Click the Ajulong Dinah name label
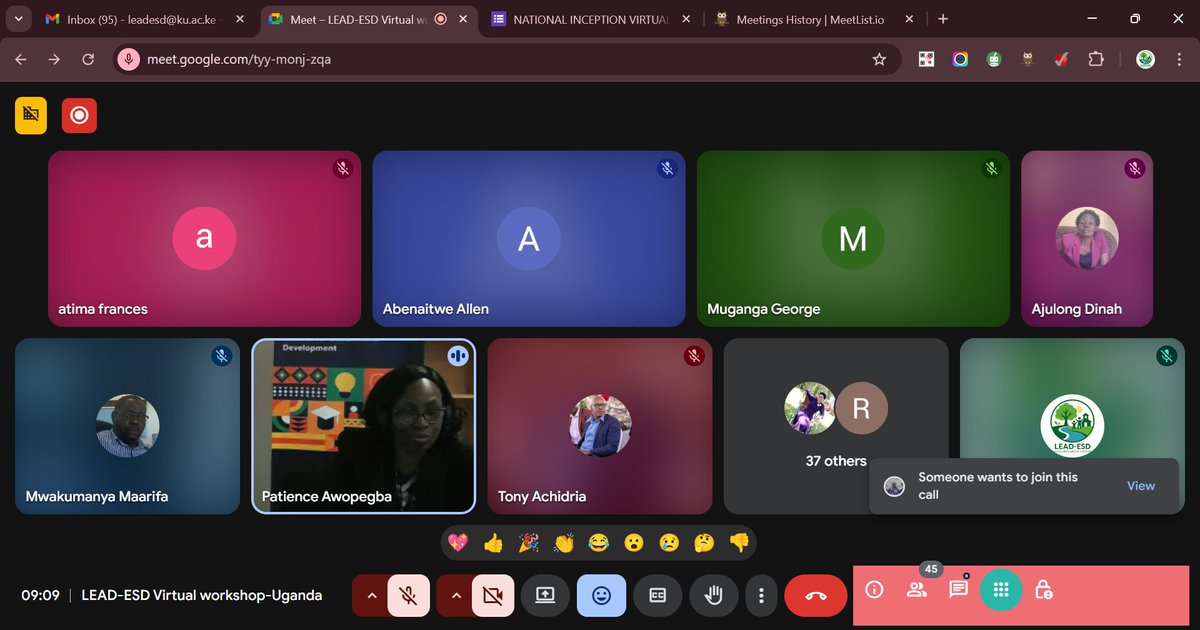1200x630 pixels. [x=1077, y=309]
